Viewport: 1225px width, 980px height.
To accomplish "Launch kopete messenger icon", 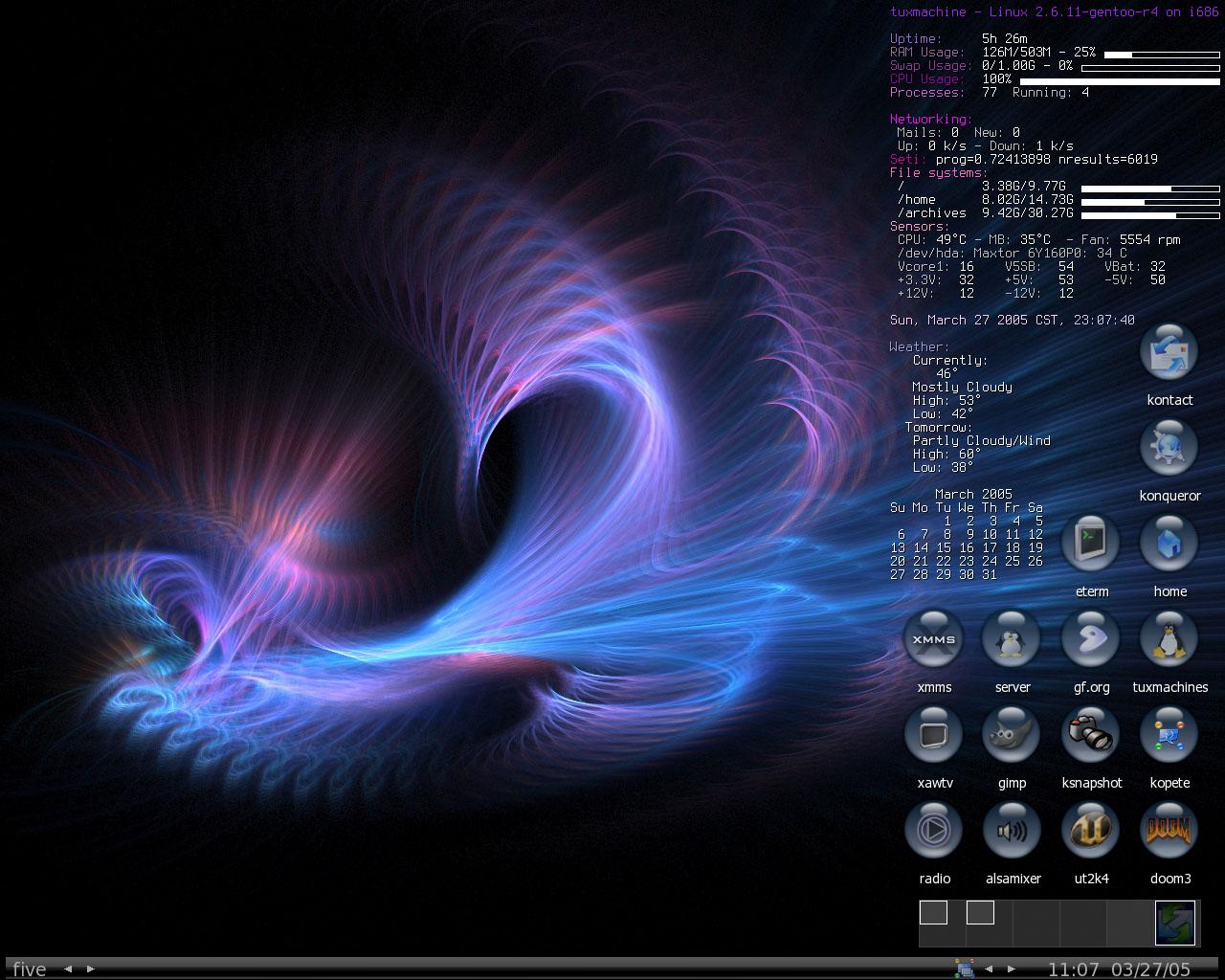I will pyautogui.click(x=1169, y=734).
